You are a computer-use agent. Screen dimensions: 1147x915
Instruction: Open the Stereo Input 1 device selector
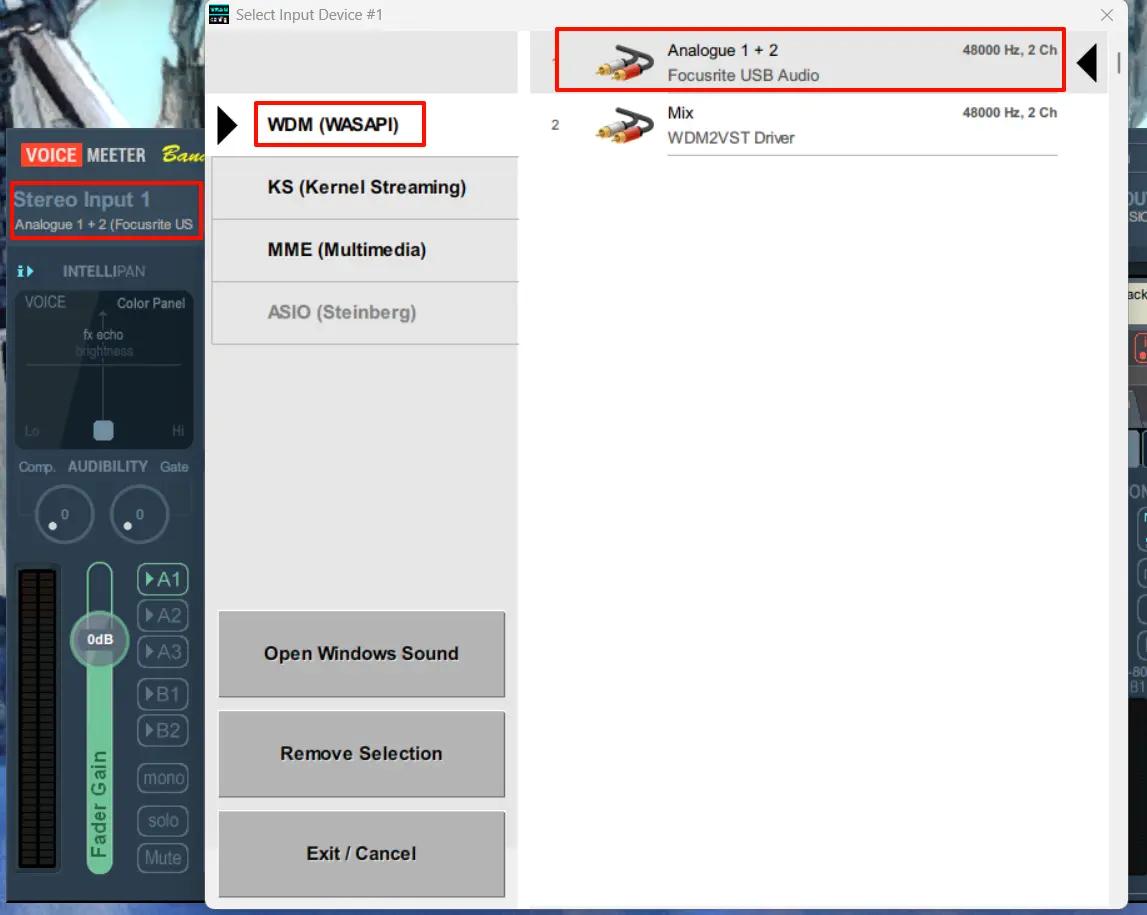tap(106, 210)
